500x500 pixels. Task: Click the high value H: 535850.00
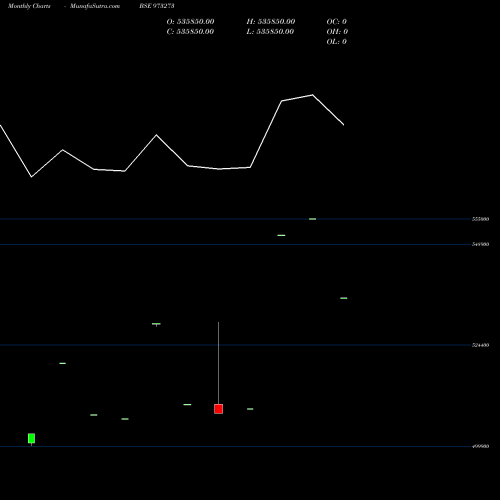[271, 22]
